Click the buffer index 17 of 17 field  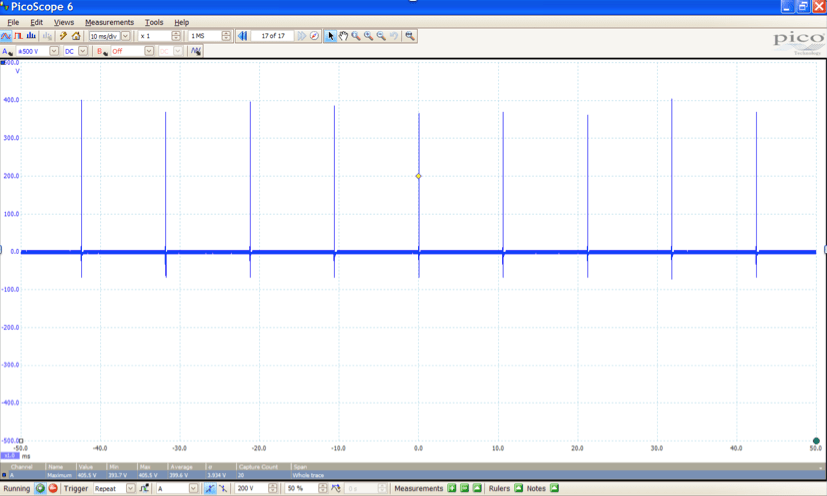click(x=273, y=36)
